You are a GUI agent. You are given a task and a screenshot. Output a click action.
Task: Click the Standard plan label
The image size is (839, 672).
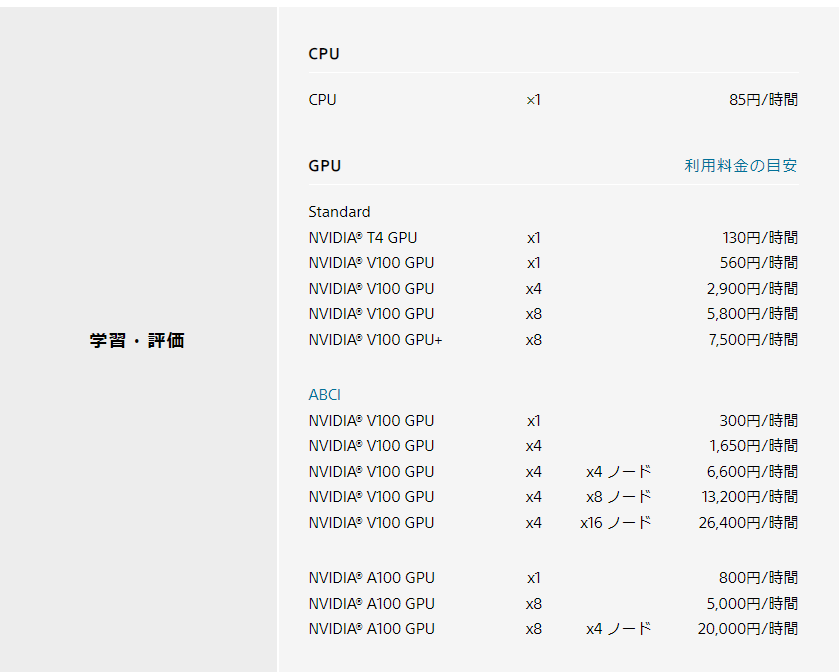[338, 212]
